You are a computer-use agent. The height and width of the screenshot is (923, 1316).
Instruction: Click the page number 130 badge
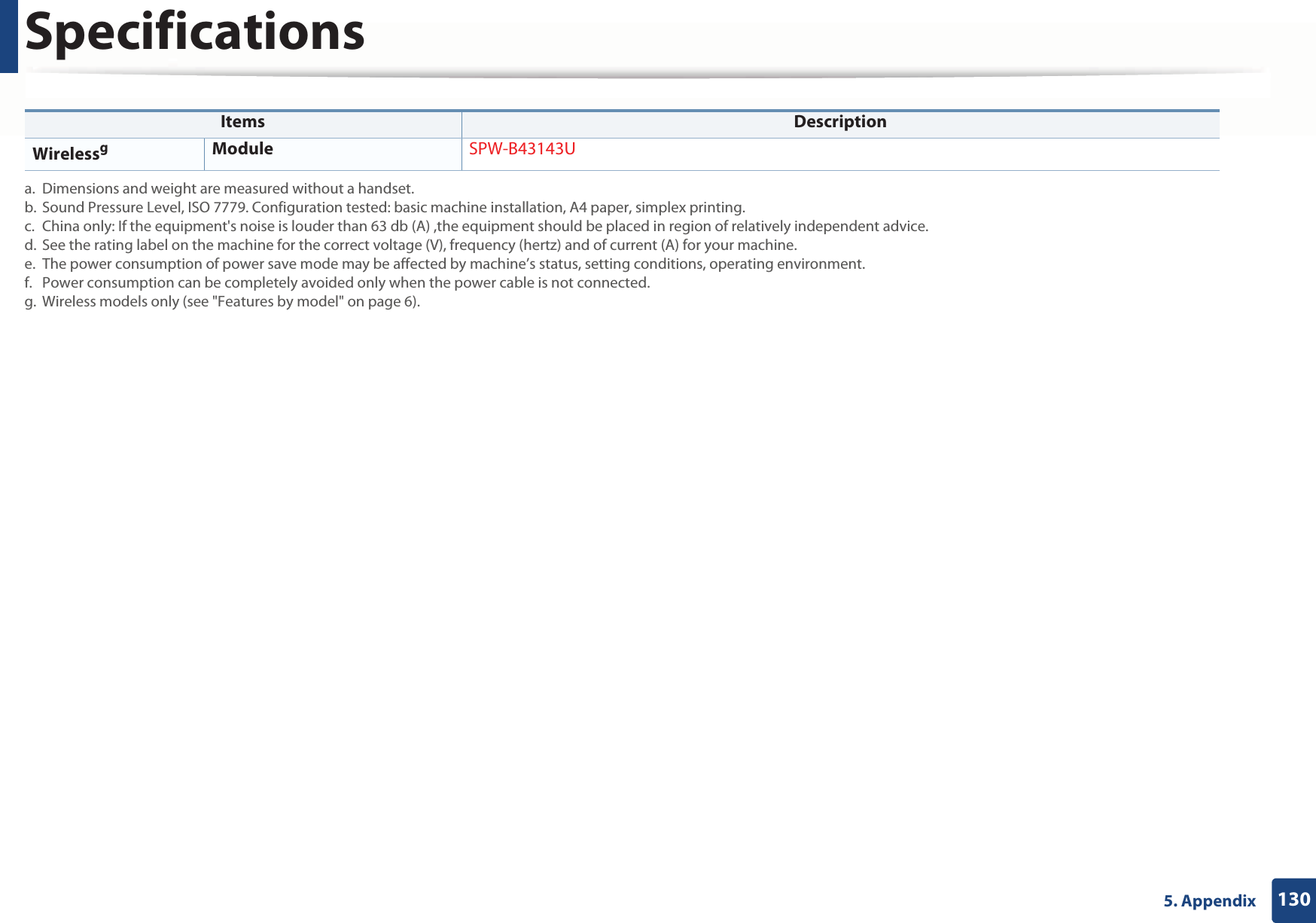(x=1293, y=900)
